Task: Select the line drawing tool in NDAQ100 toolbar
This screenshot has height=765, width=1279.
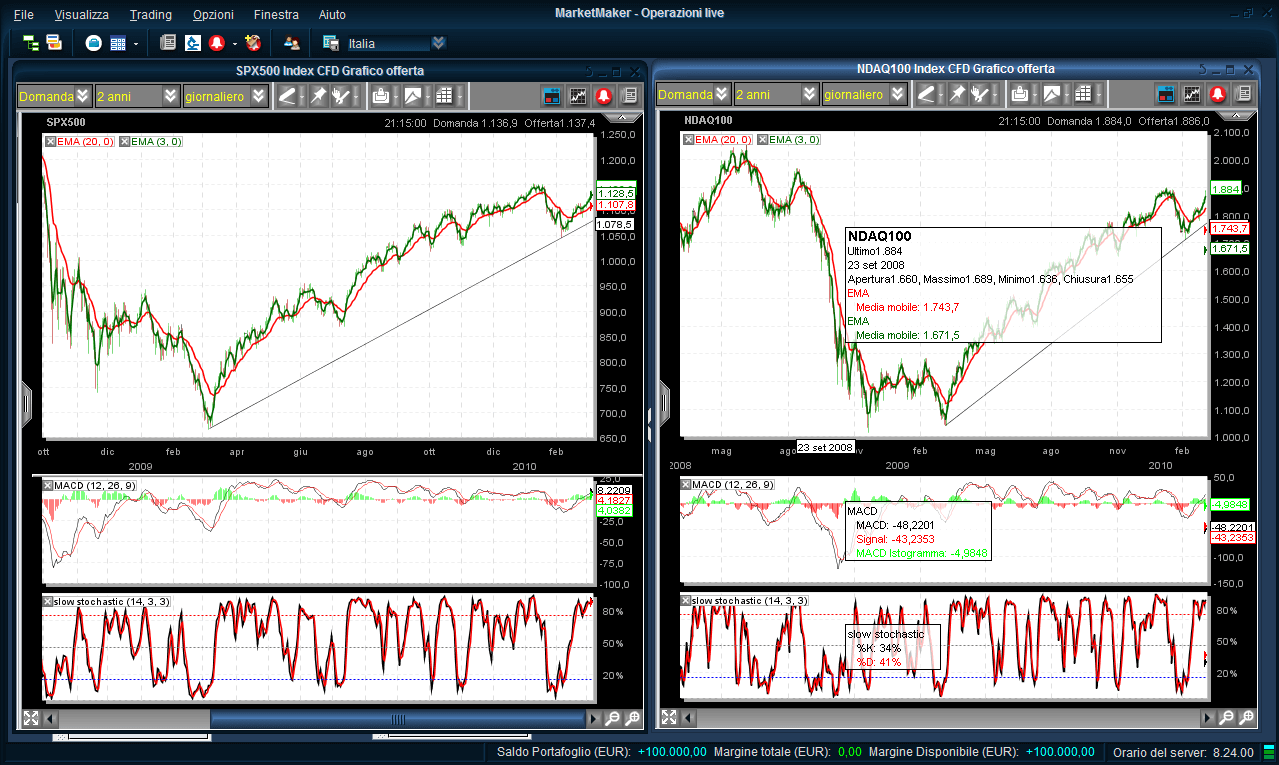Action: (926, 95)
